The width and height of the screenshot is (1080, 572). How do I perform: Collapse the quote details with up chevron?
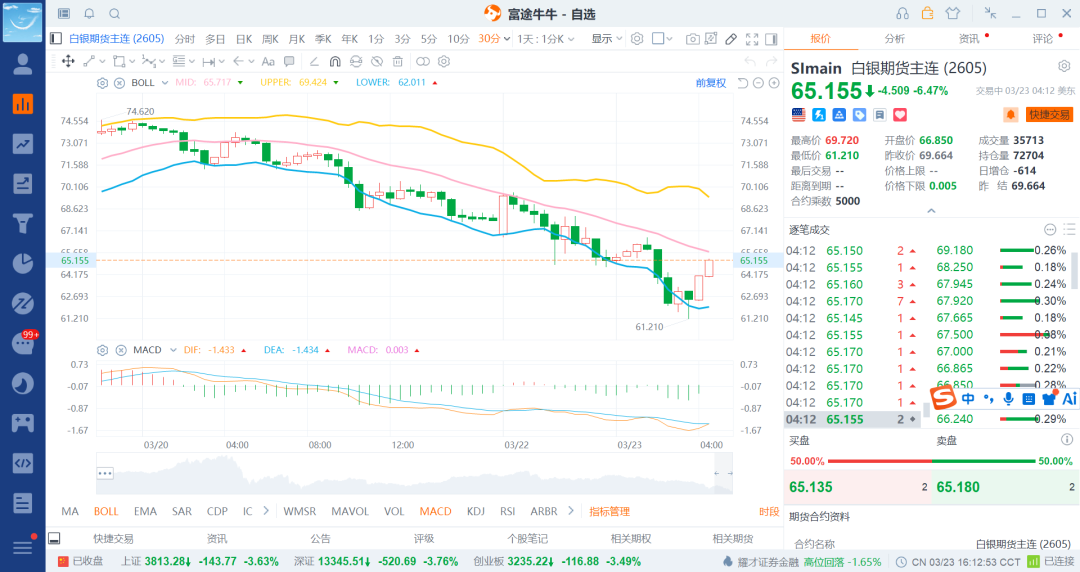pos(931,211)
